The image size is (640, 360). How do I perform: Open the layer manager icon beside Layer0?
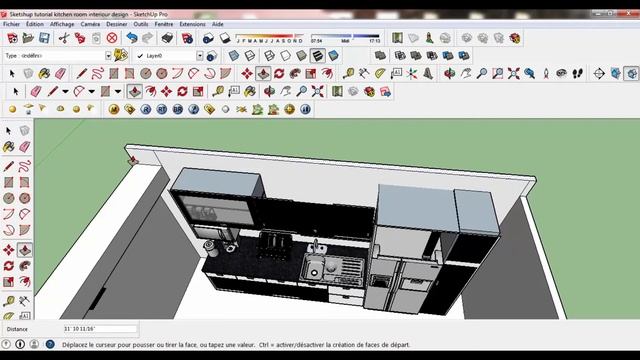[211, 56]
